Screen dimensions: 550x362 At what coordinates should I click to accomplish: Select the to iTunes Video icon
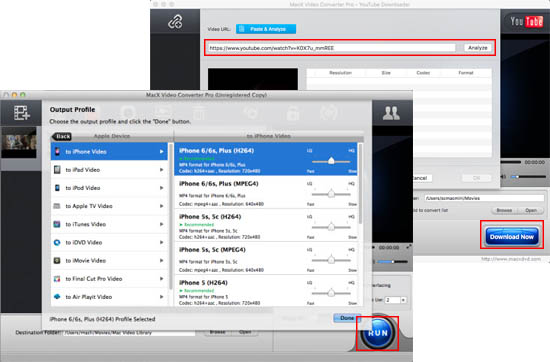click(57, 224)
